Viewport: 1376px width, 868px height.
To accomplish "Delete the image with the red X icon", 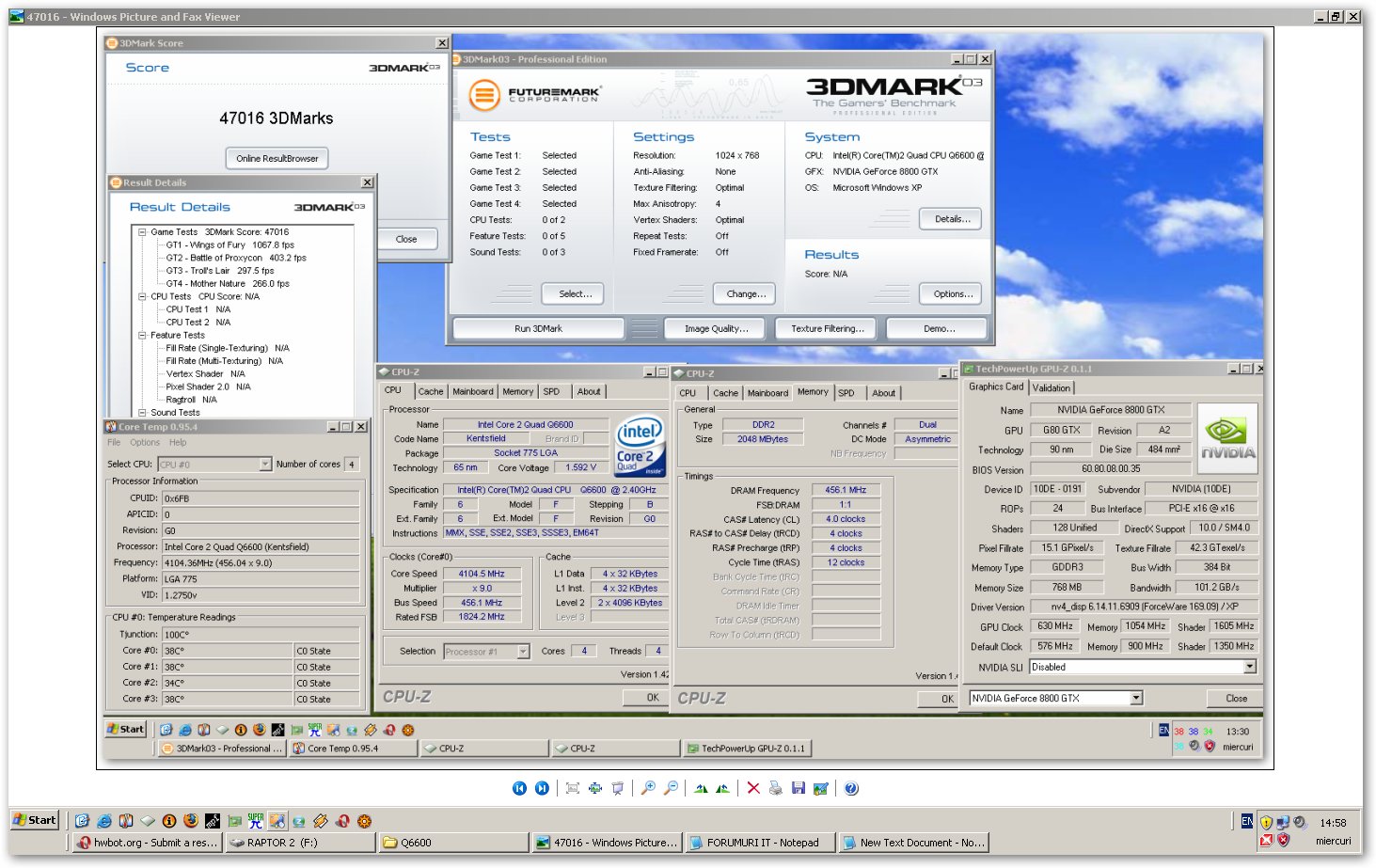I will (x=753, y=788).
